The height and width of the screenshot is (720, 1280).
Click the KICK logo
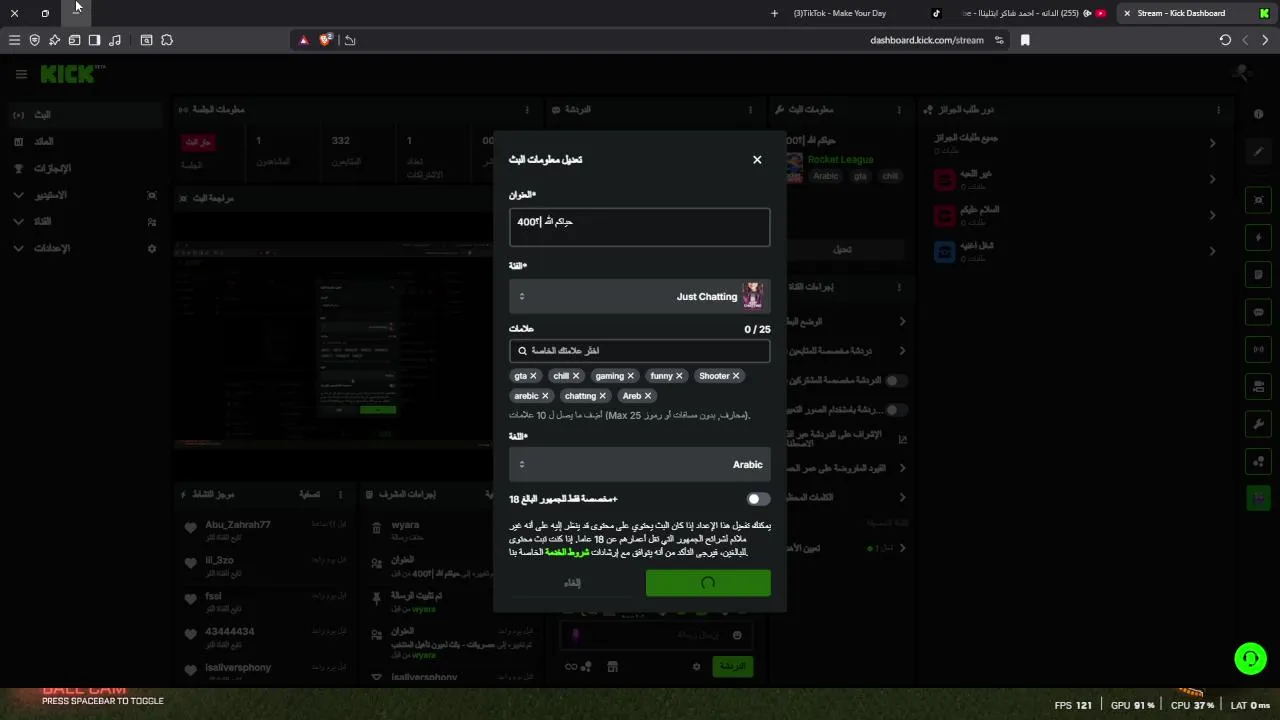point(68,74)
